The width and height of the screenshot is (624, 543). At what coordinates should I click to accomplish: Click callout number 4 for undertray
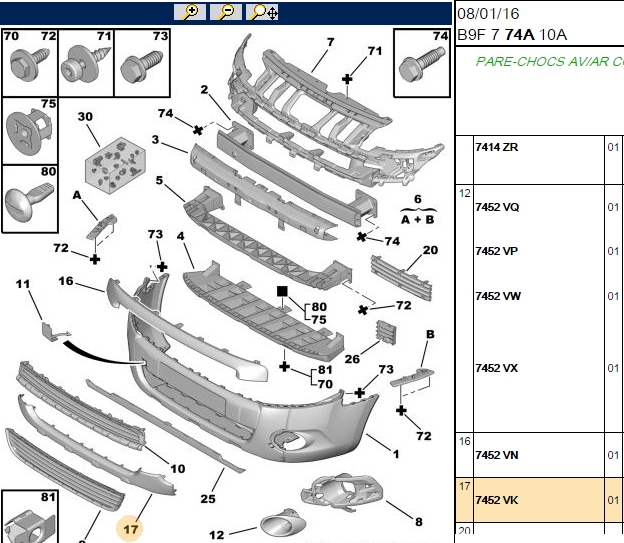click(181, 236)
